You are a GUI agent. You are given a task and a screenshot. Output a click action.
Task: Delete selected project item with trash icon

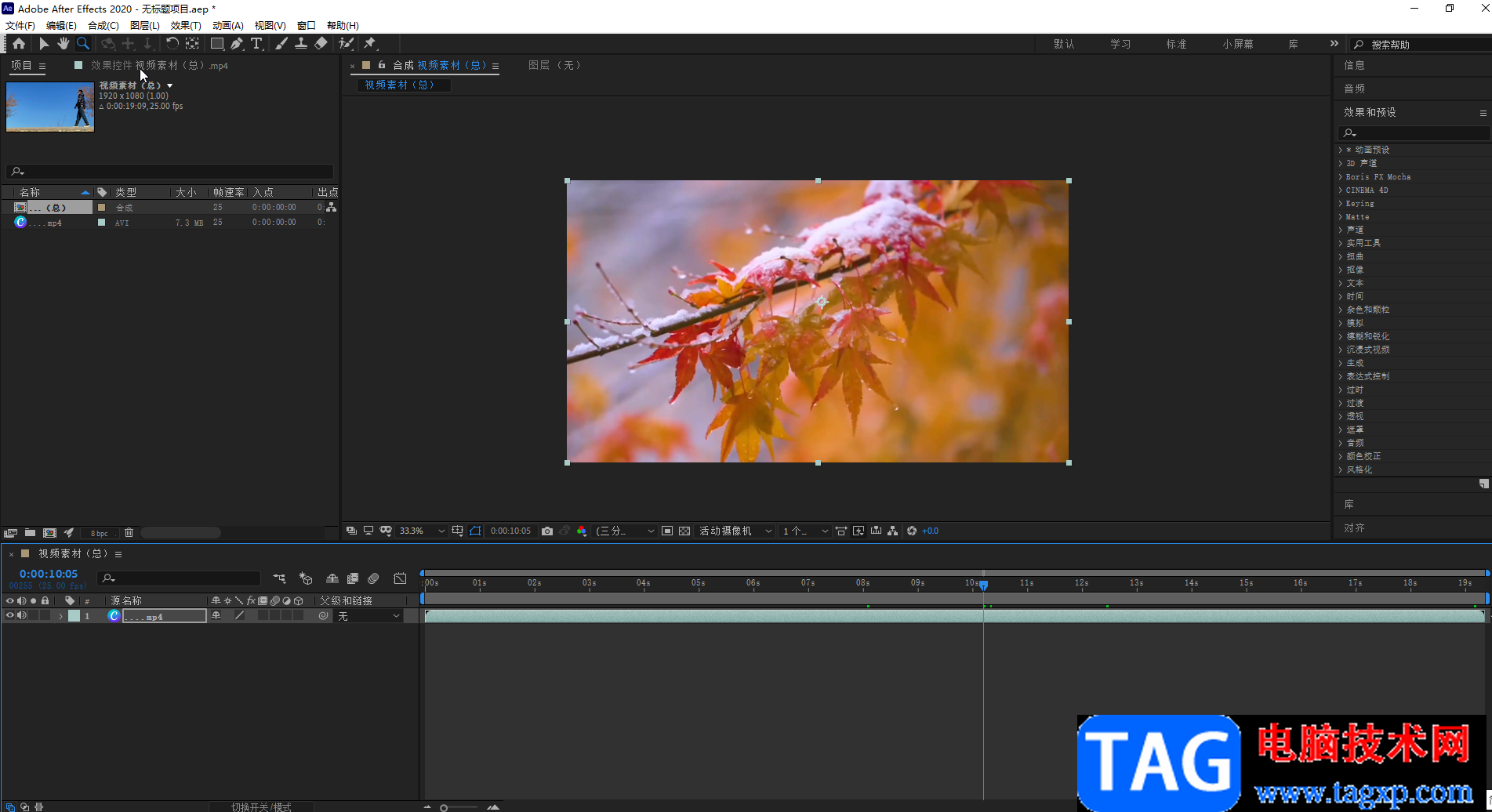click(129, 533)
